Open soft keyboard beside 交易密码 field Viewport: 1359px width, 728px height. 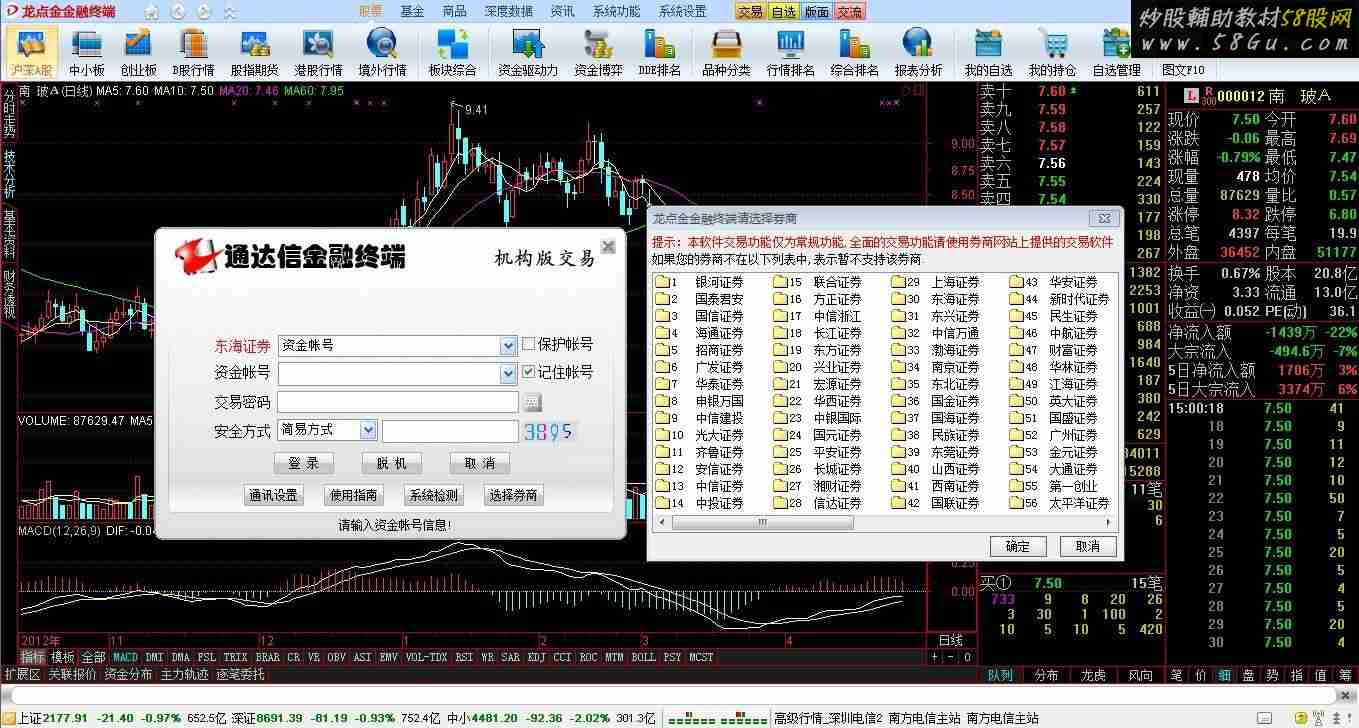coord(532,402)
